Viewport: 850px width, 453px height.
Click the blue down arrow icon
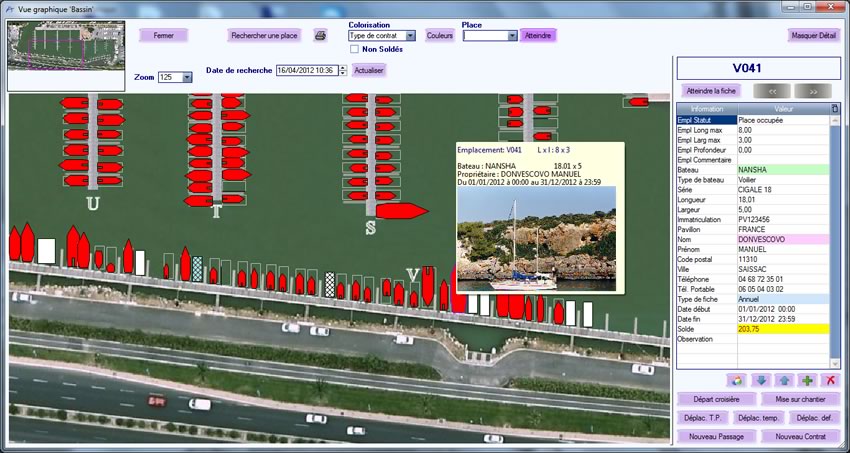point(761,380)
